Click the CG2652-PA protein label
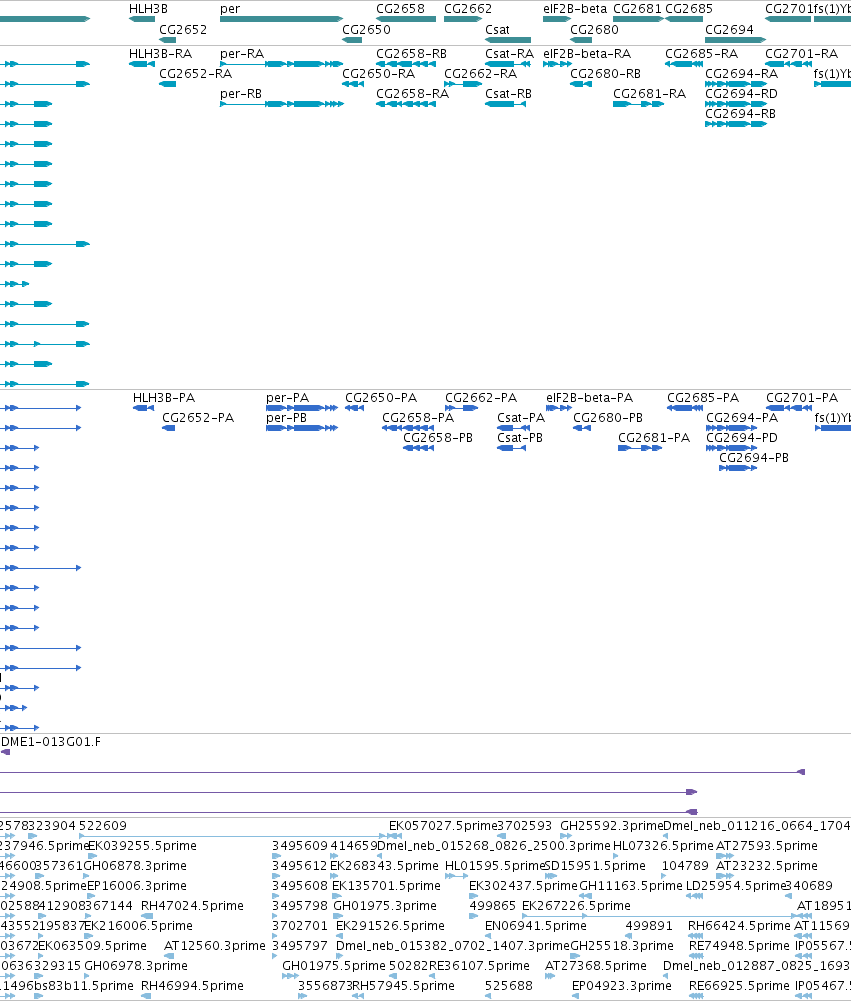 click(x=198, y=418)
